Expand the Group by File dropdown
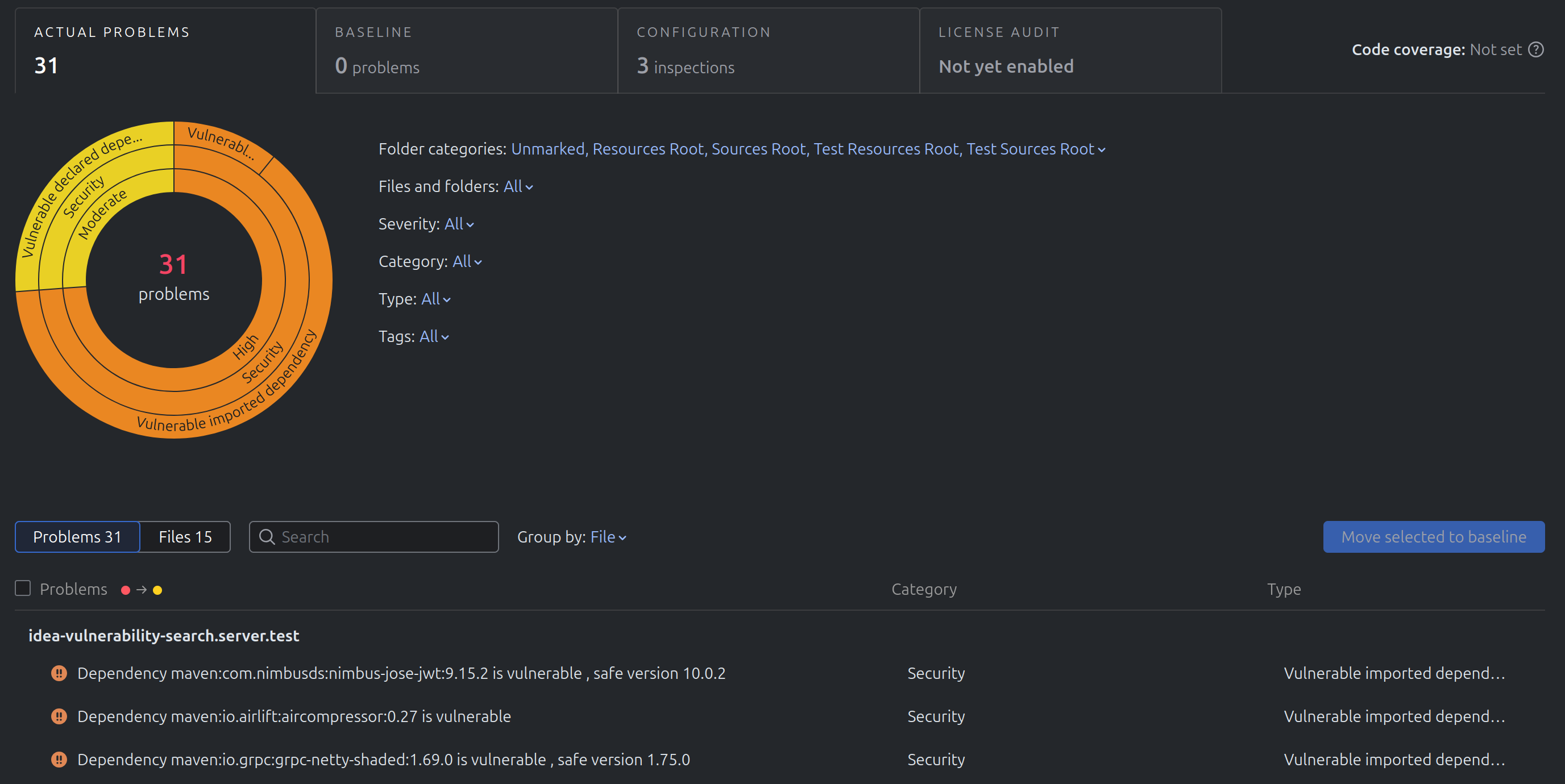1565x784 pixels. 607,537
